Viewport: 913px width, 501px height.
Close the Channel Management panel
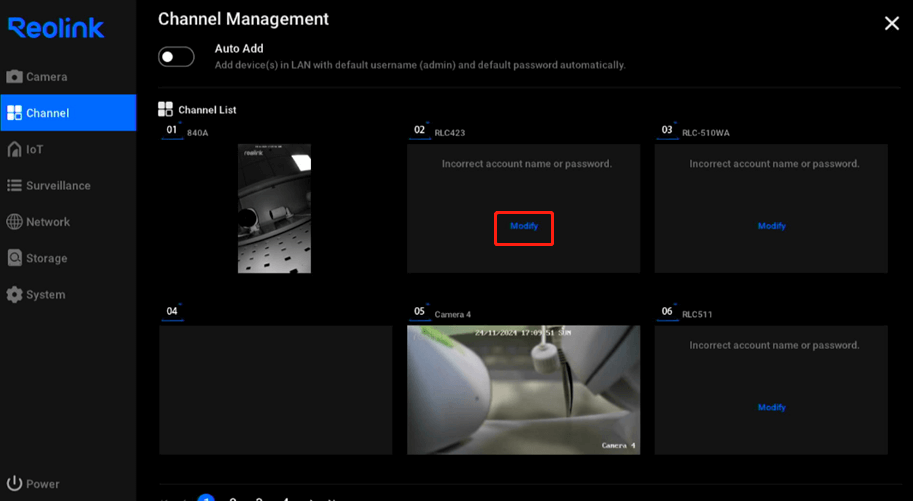click(891, 23)
